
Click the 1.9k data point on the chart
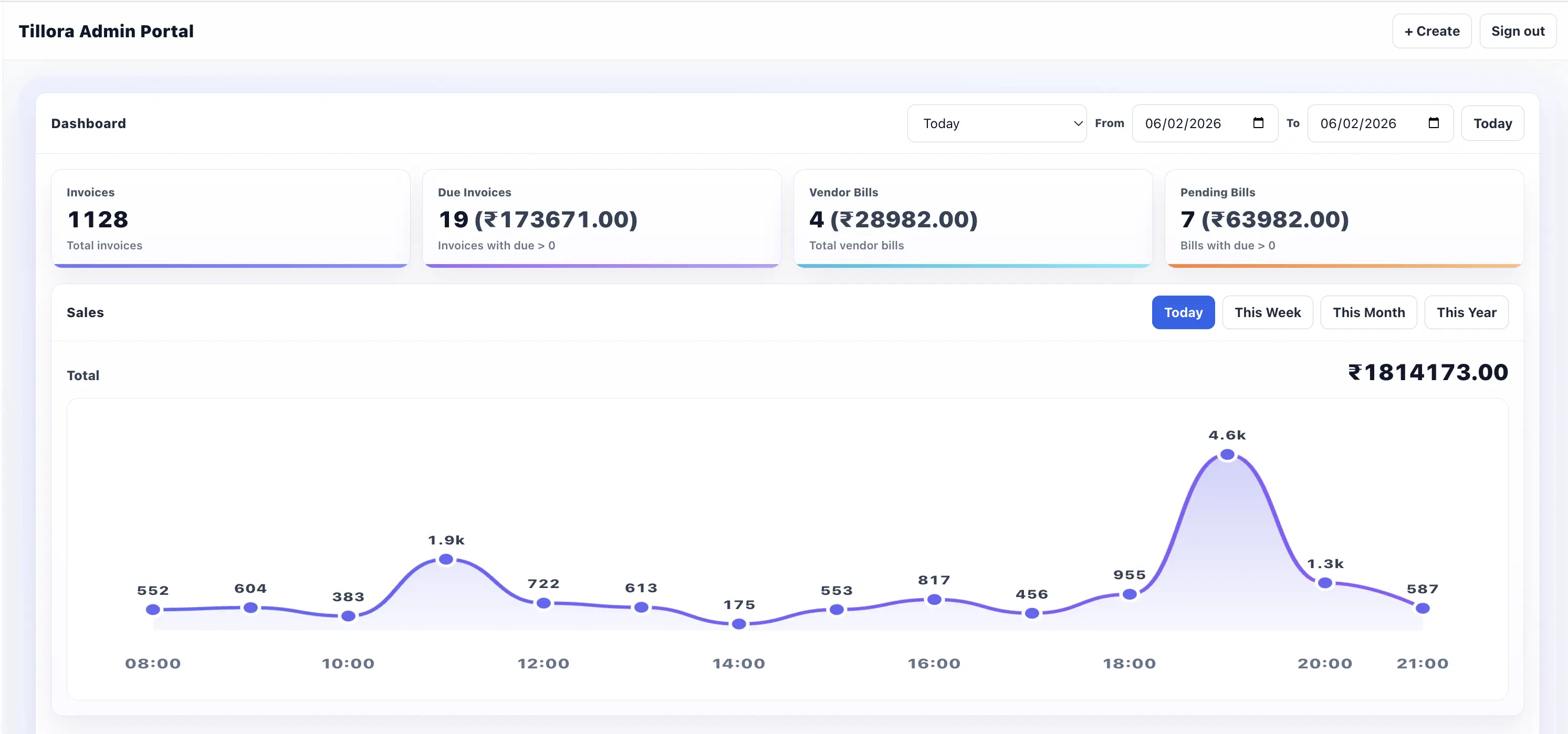pos(446,559)
